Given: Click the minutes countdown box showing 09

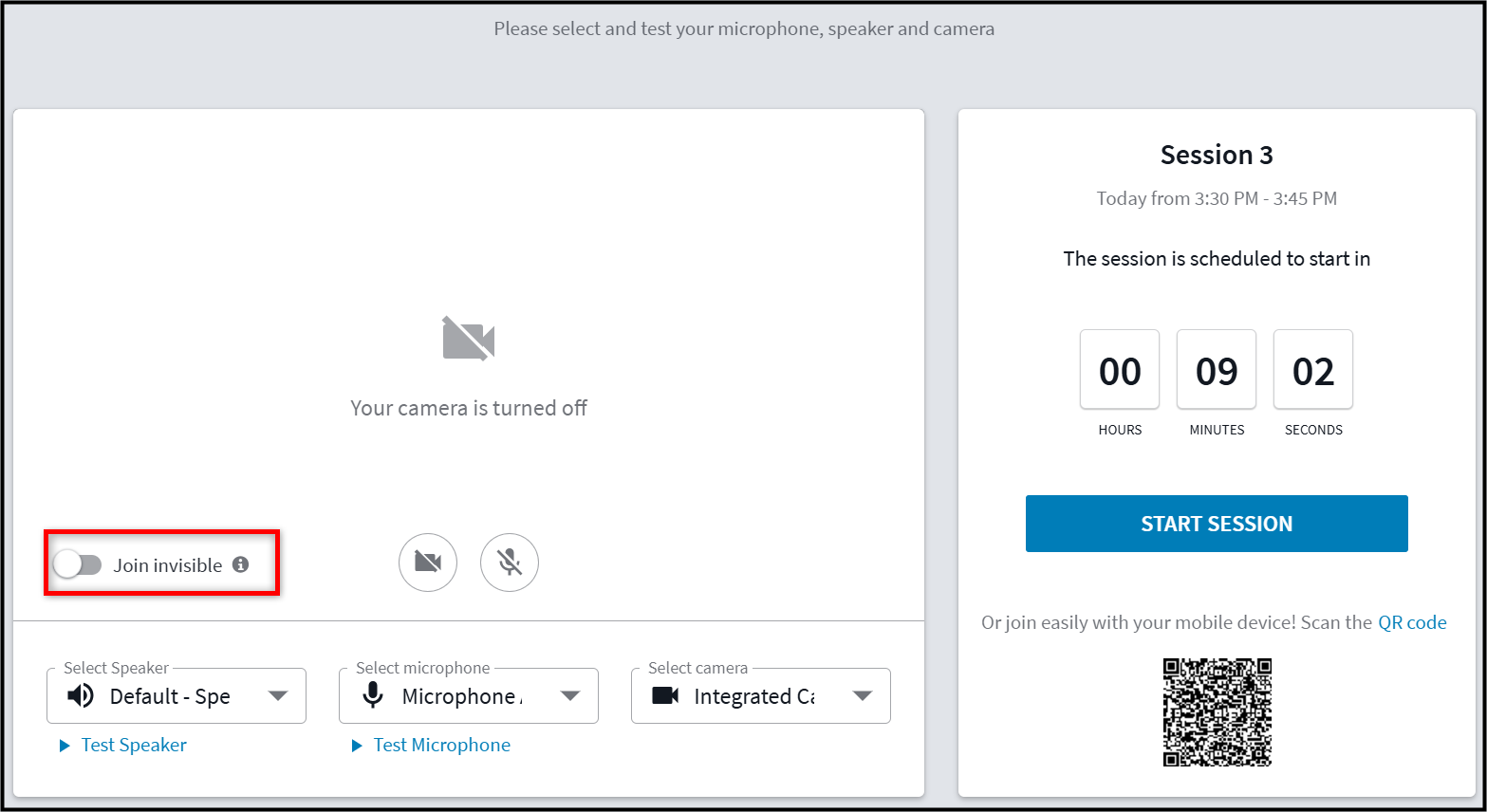Looking at the screenshot, I should pyautogui.click(x=1217, y=370).
